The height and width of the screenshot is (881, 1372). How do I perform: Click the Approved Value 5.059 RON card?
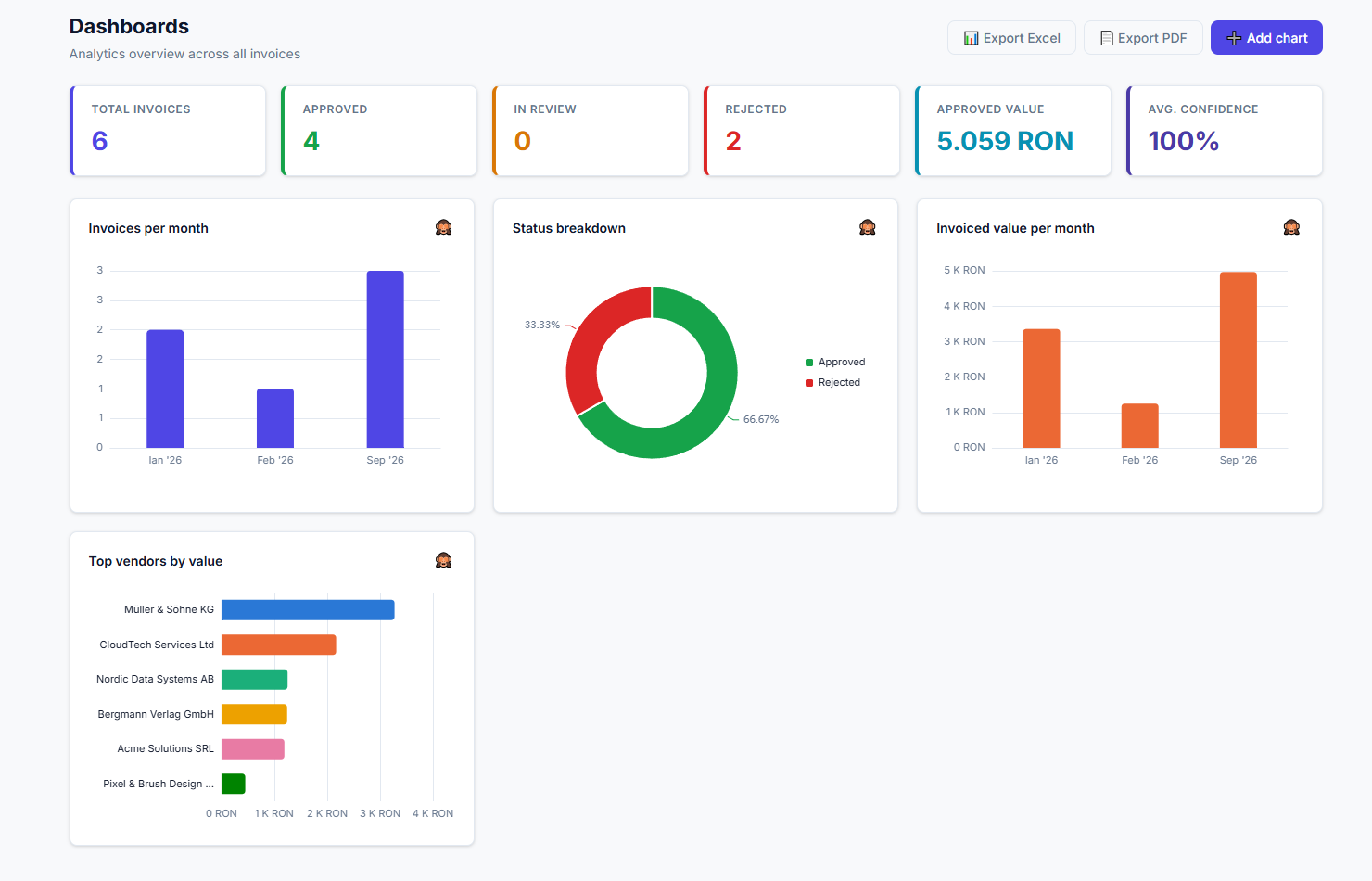[x=1013, y=131]
